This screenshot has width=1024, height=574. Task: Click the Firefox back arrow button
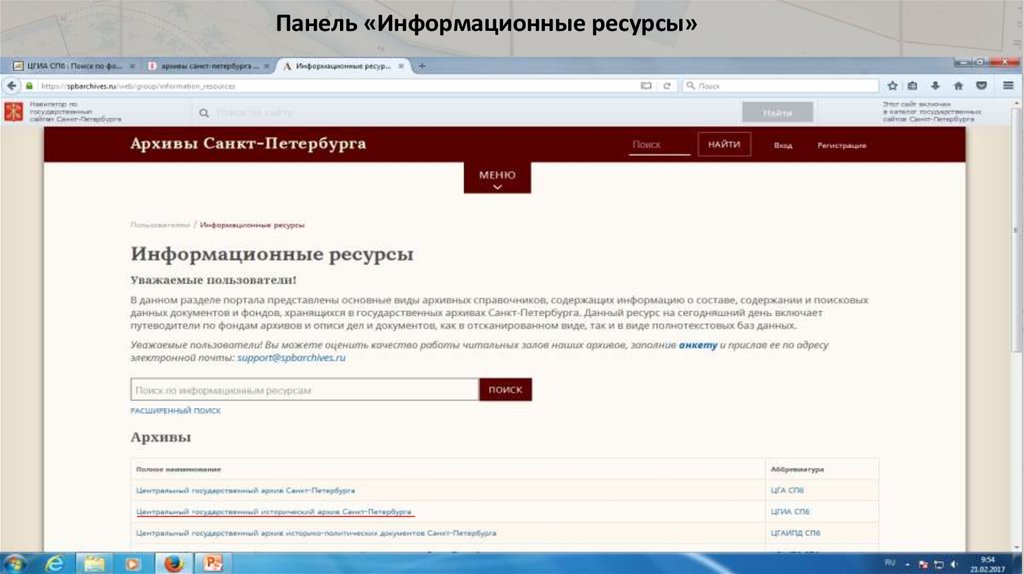point(15,86)
